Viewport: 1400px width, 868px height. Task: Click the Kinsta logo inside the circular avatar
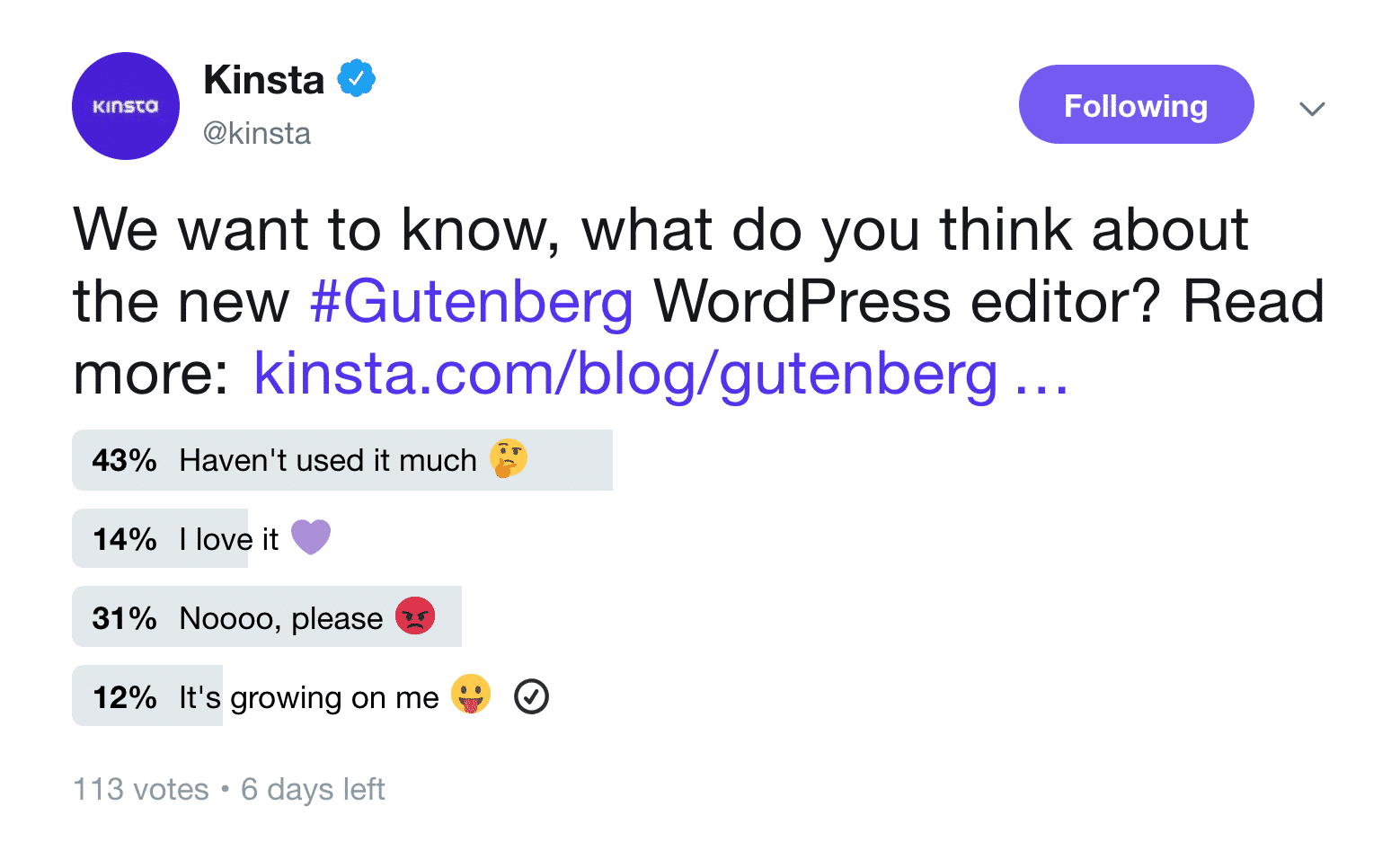click(x=125, y=105)
